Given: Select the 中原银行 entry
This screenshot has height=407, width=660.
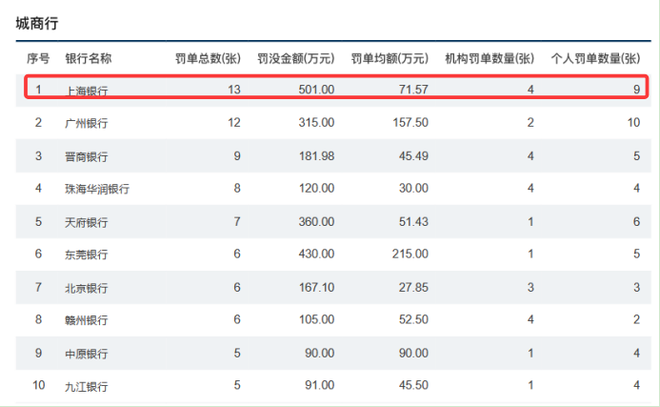Looking at the screenshot, I should [x=86, y=354].
